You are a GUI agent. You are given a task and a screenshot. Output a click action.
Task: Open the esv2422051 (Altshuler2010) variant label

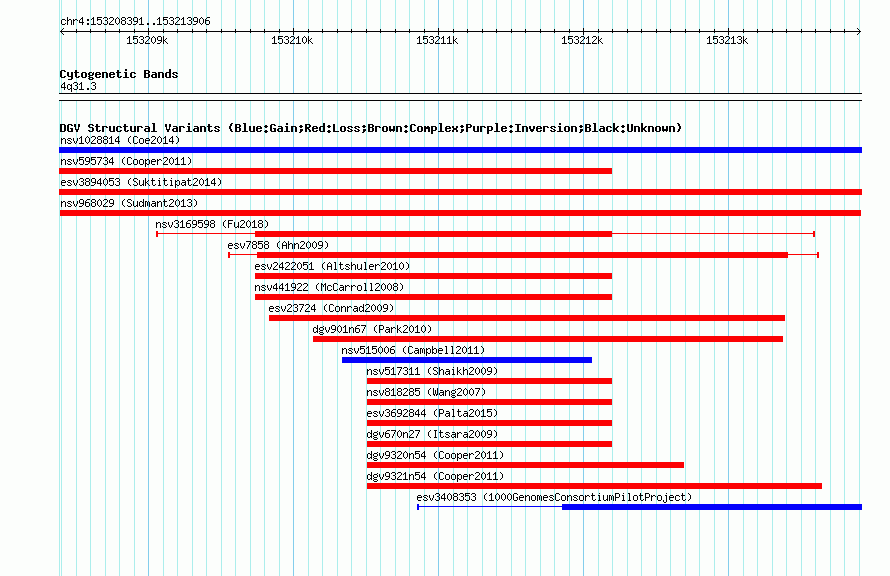point(332,266)
